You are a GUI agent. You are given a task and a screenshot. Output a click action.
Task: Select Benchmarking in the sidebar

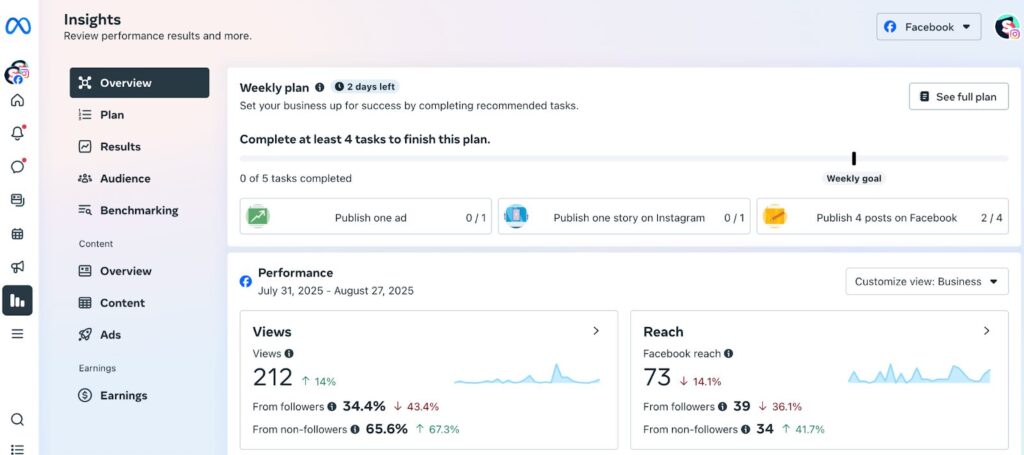click(140, 210)
